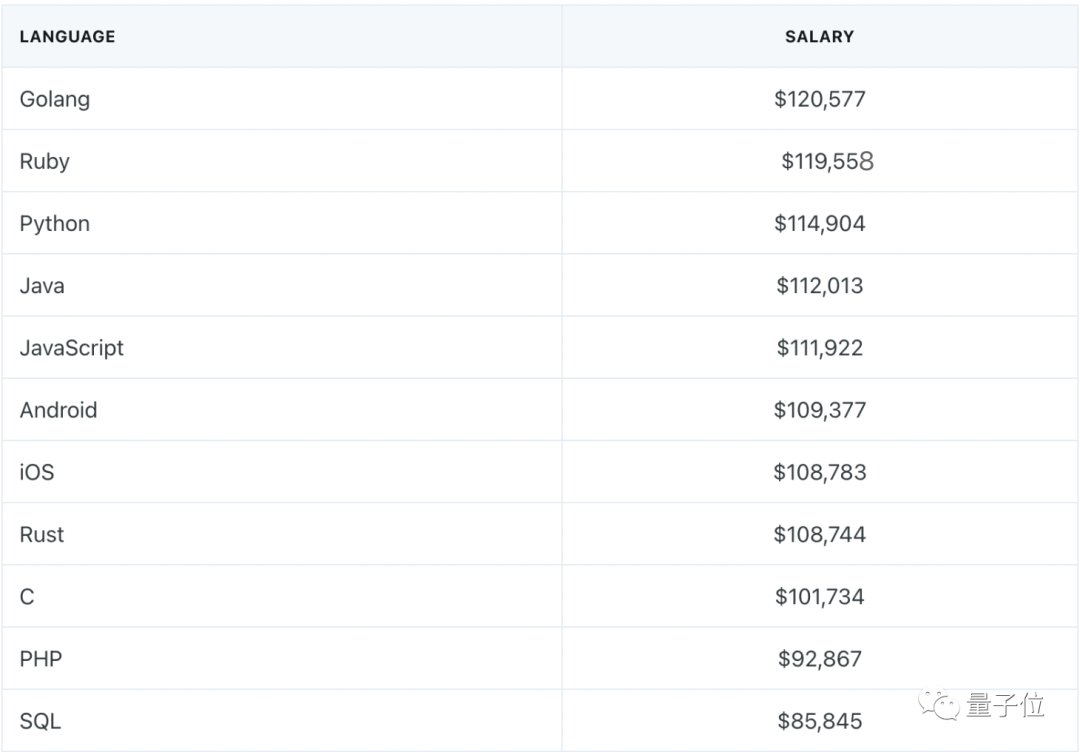Click the $114,904 salary value
The image size is (1080, 752).
(x=820, y=224)
